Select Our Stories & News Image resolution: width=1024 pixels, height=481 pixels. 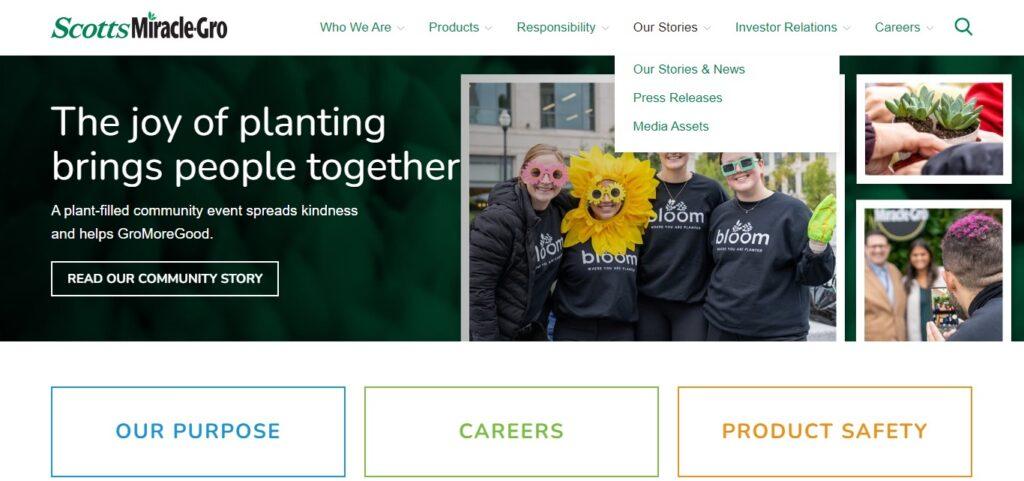tap(689, 69)
